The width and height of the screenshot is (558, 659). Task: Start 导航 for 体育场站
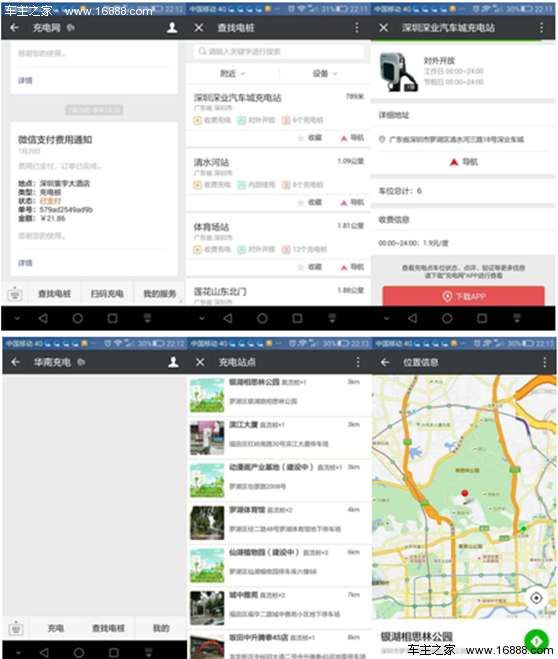(x=352, y=267)
